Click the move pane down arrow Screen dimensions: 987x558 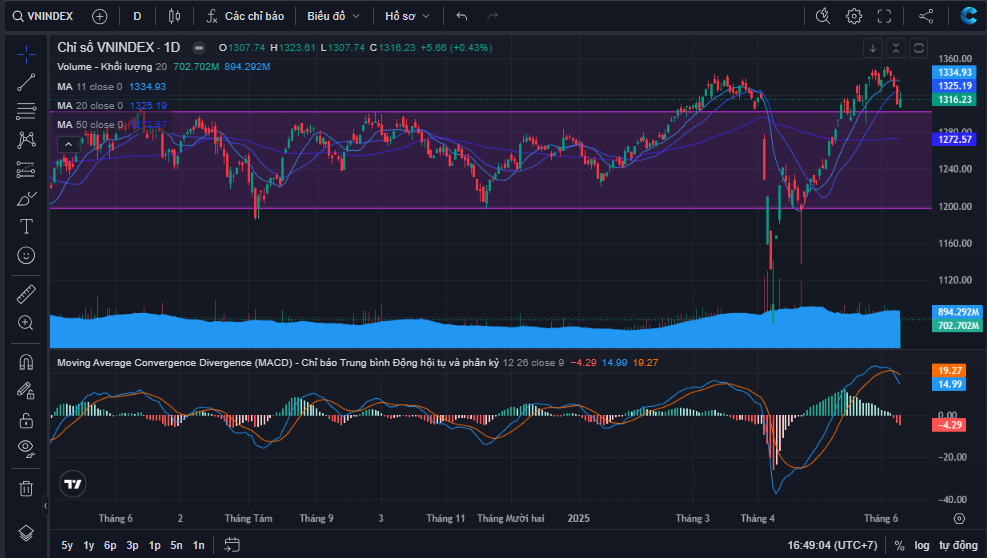click(x=872, y=48)
